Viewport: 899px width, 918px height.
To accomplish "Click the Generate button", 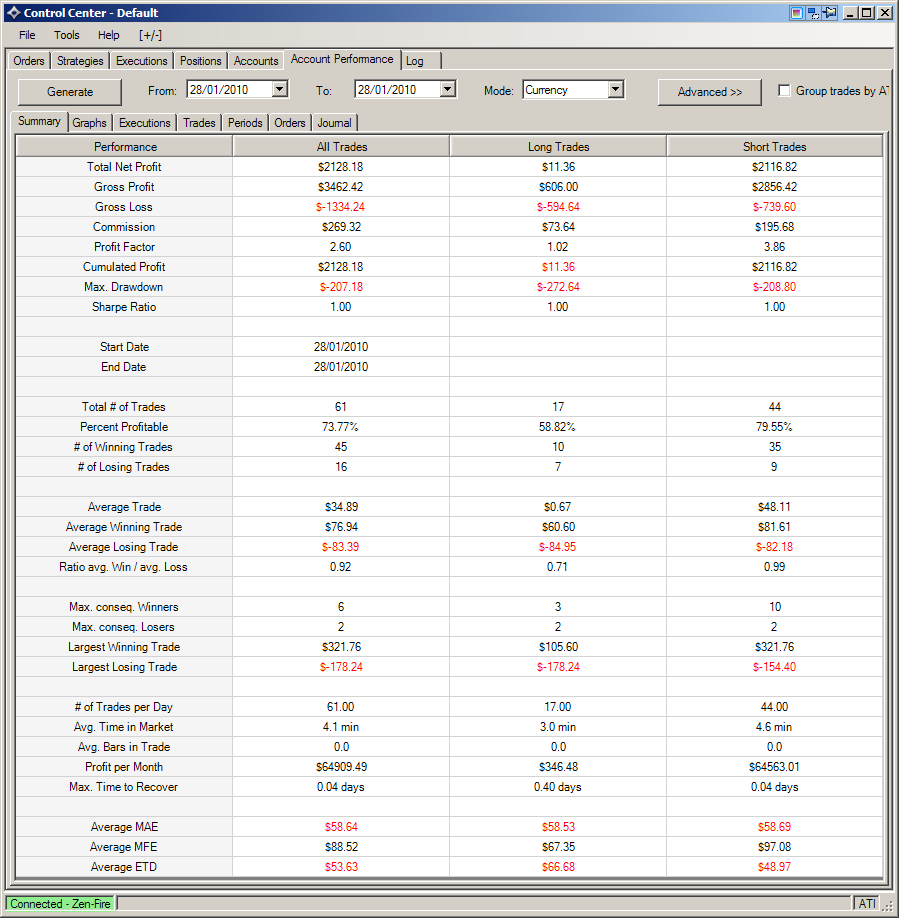I will pos(70,92).
